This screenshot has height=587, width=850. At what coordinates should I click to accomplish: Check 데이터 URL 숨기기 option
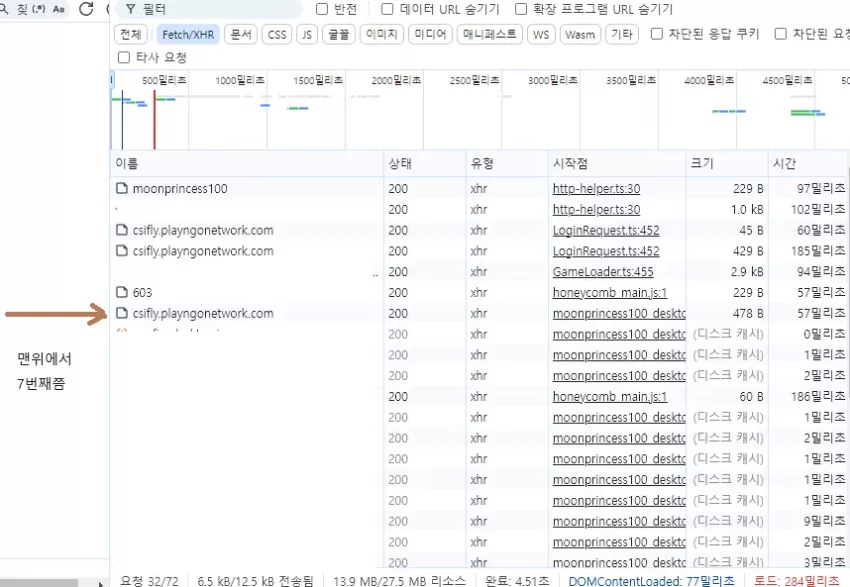(387, 9)
